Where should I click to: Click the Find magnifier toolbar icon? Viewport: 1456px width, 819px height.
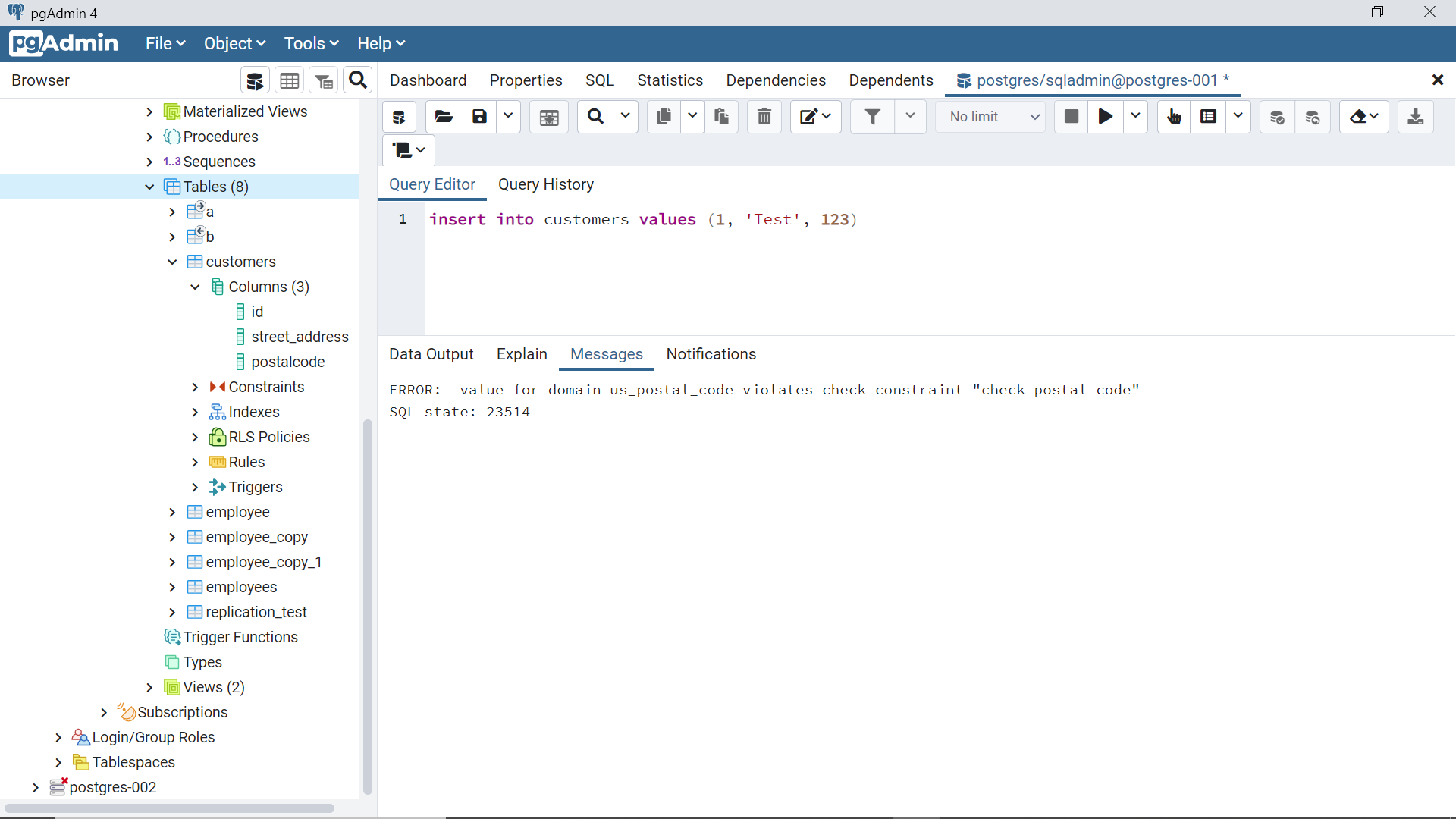coord(596,117)
